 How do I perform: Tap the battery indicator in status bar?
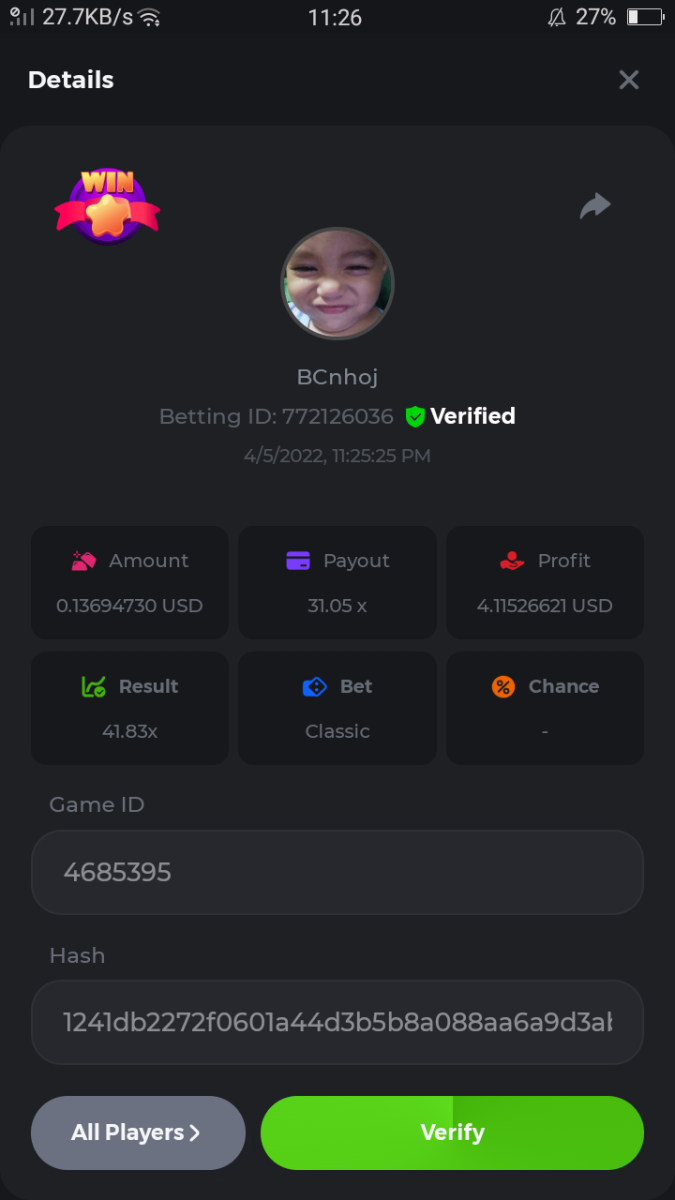pos(645,17)
